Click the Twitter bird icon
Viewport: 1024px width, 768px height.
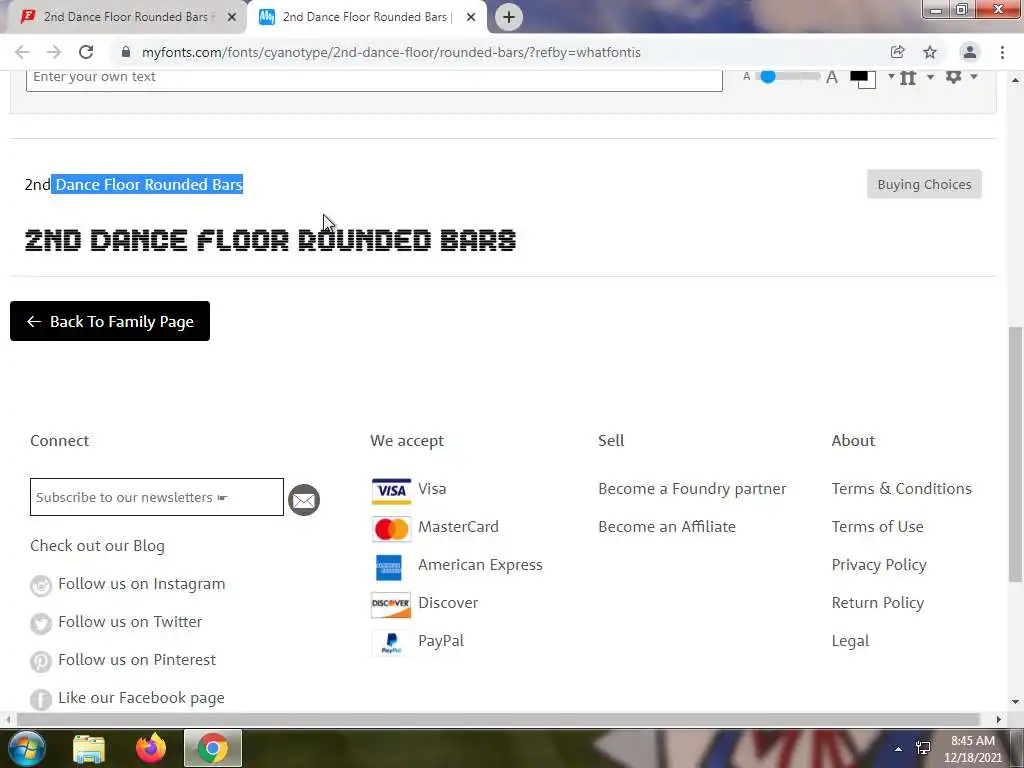40,623
